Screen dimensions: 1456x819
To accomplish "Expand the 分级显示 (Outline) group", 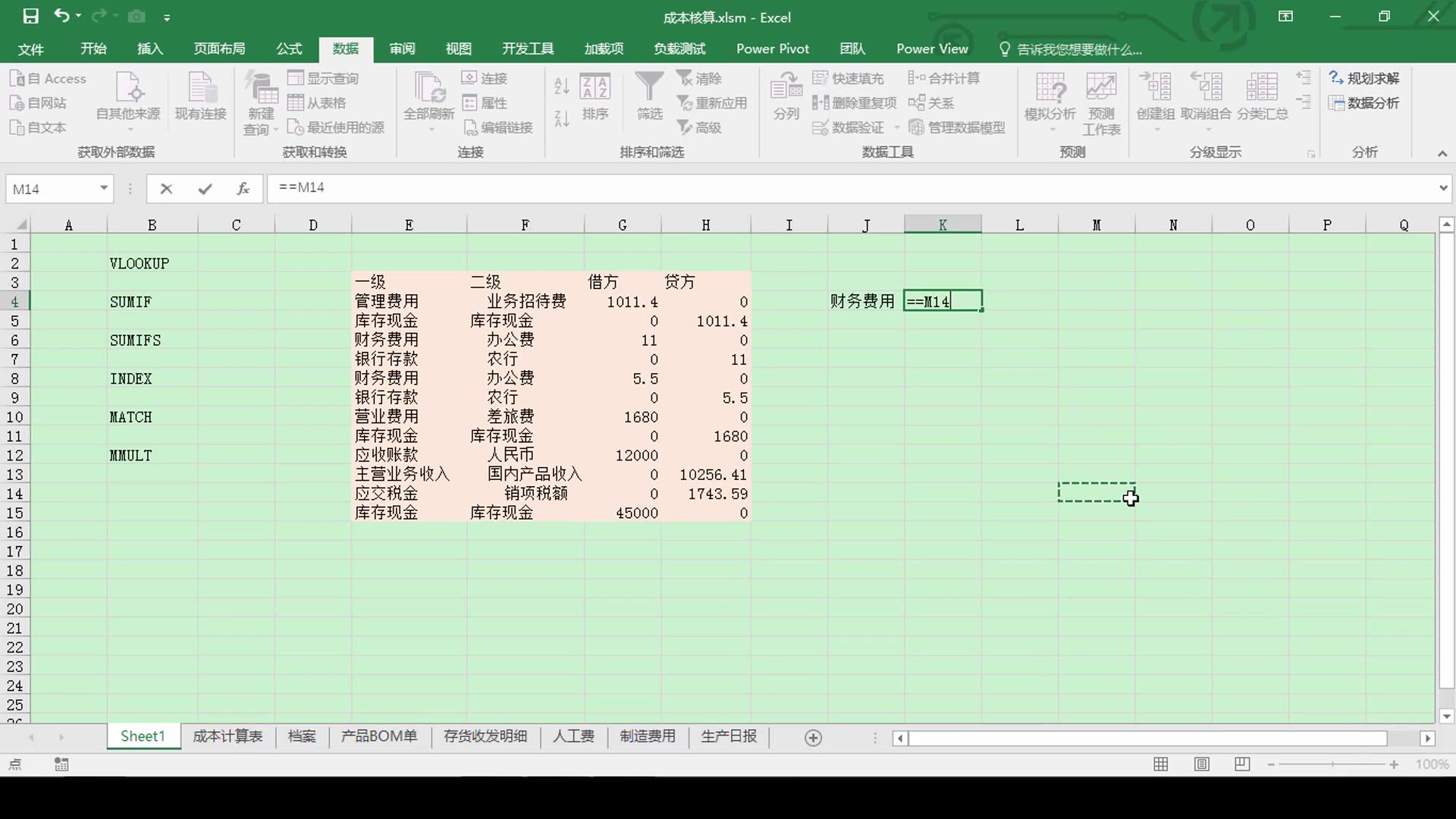I will tap(1311, 153).
